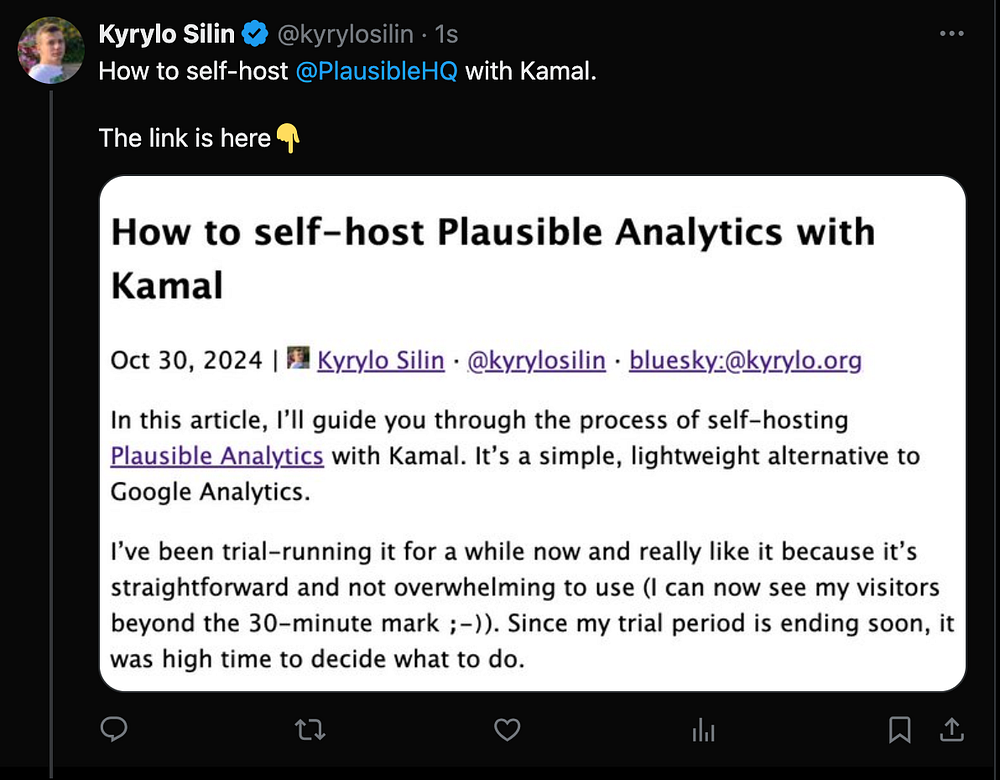Click the article title heading in the preview image

click(493, 258)
